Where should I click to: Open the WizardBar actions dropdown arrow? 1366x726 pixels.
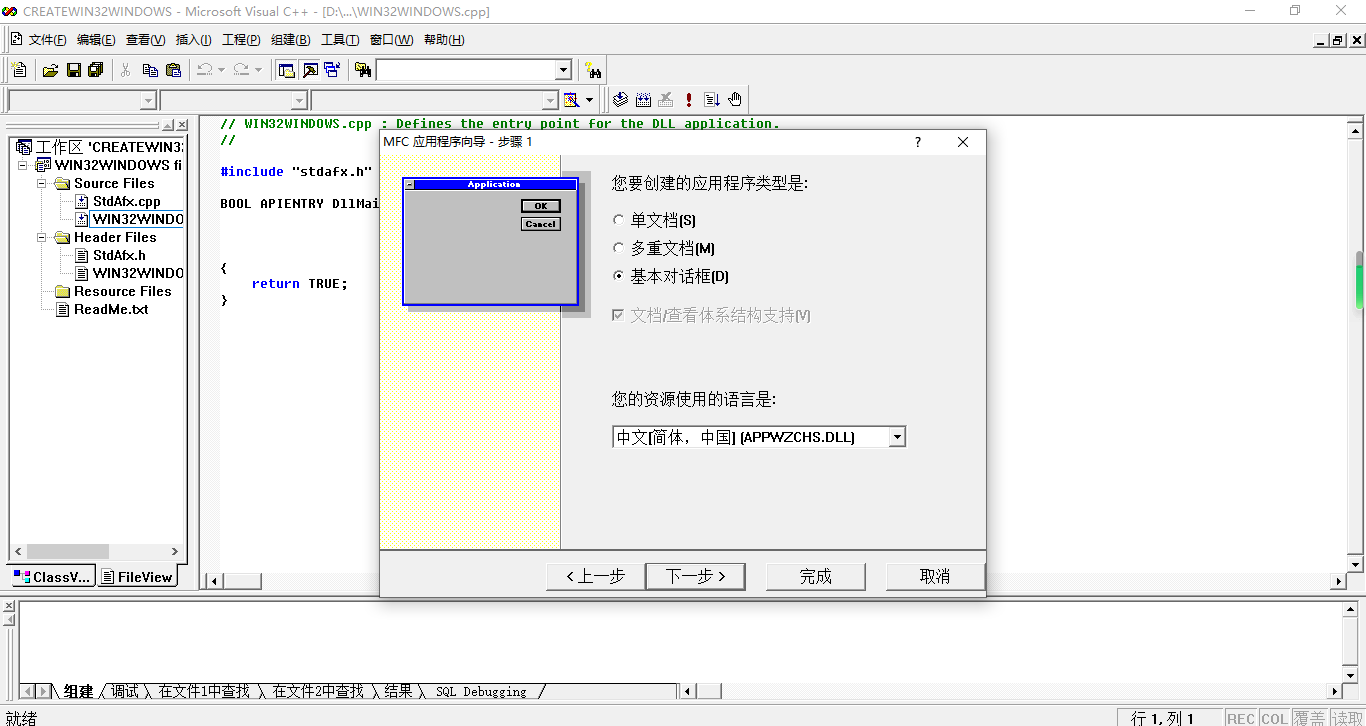[589, 100]
